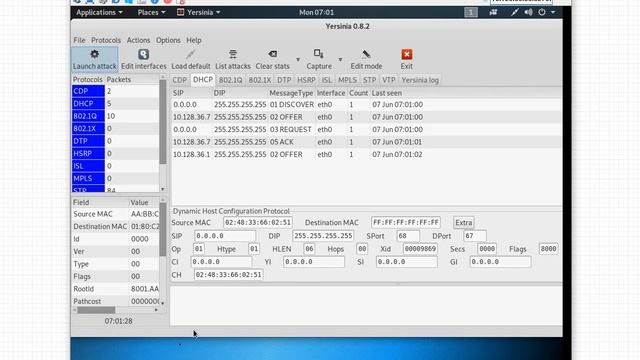Switch to the STP tab
Viewport: 640px width, 360px height.
[x=369, y=80]
